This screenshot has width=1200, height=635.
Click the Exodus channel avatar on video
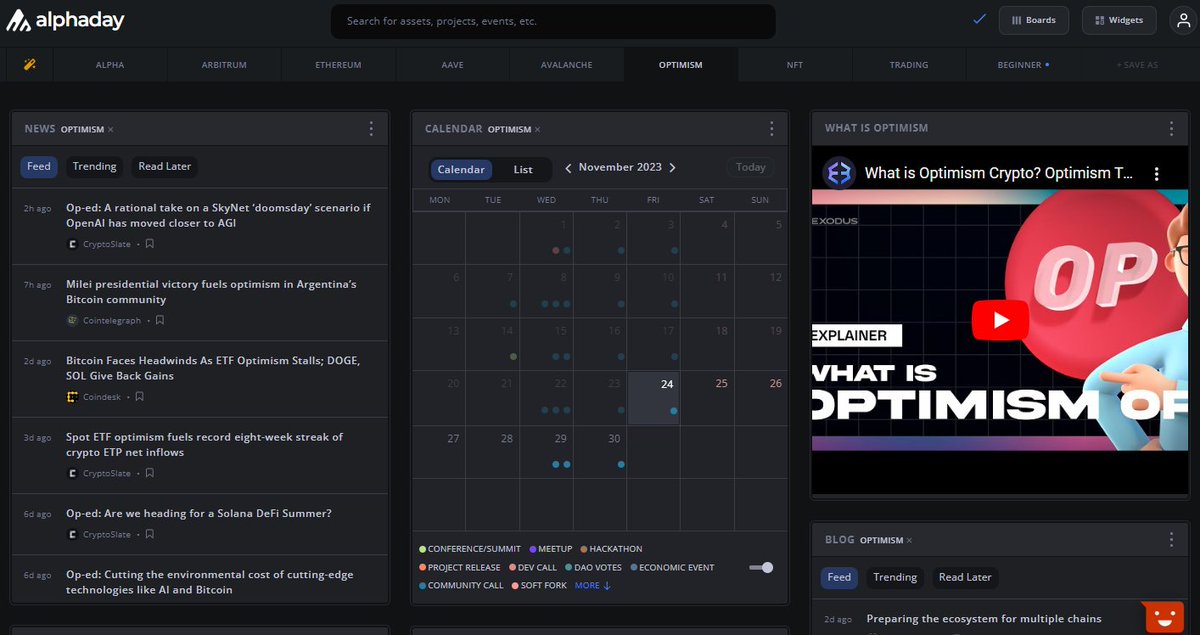[x=839, y=173]
